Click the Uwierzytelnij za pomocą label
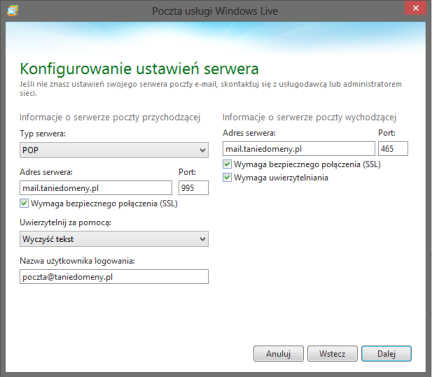The width and height of the screenshot is (432, 377). click(65, 223)
